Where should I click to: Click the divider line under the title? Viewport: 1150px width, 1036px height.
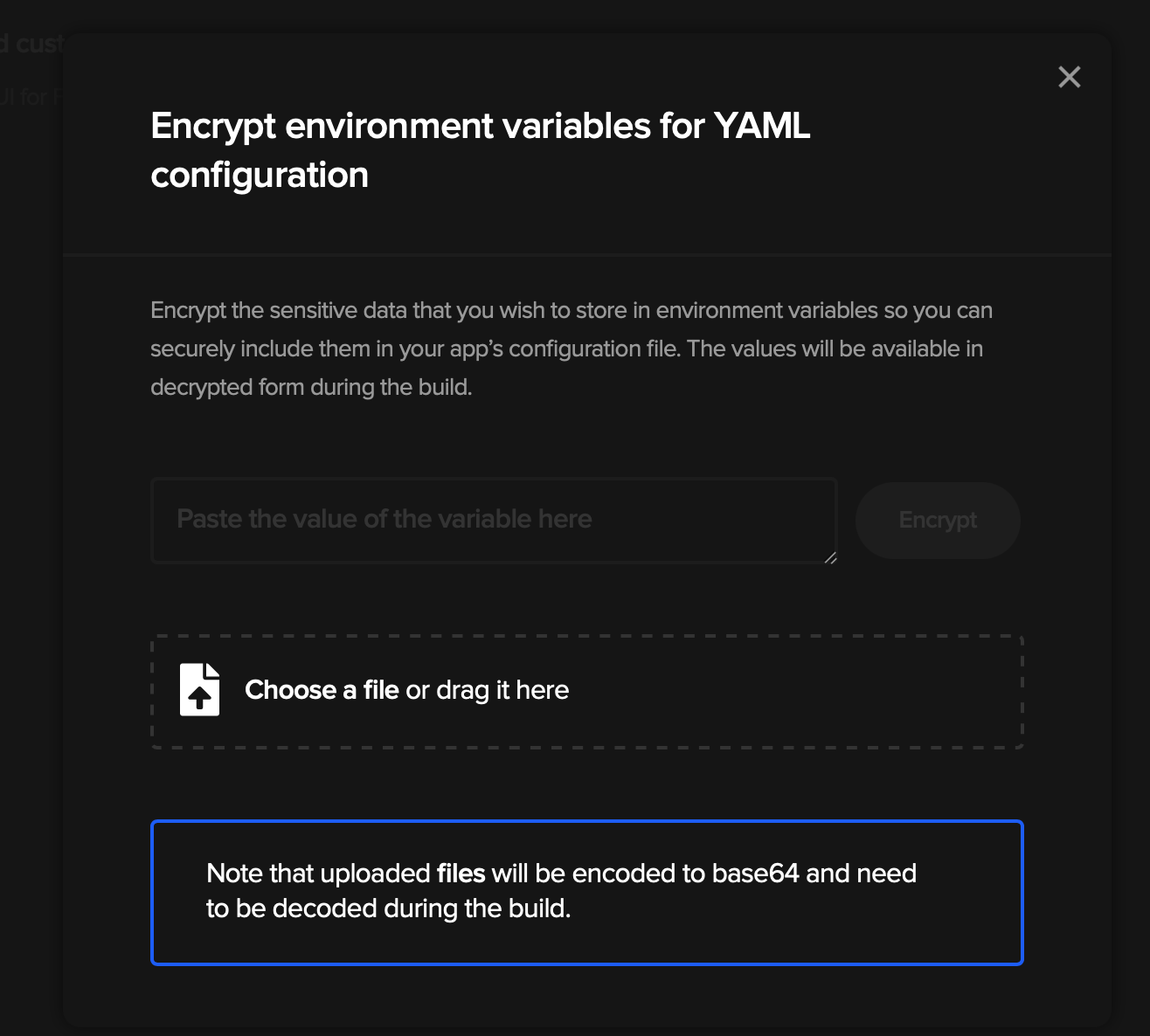587,254
